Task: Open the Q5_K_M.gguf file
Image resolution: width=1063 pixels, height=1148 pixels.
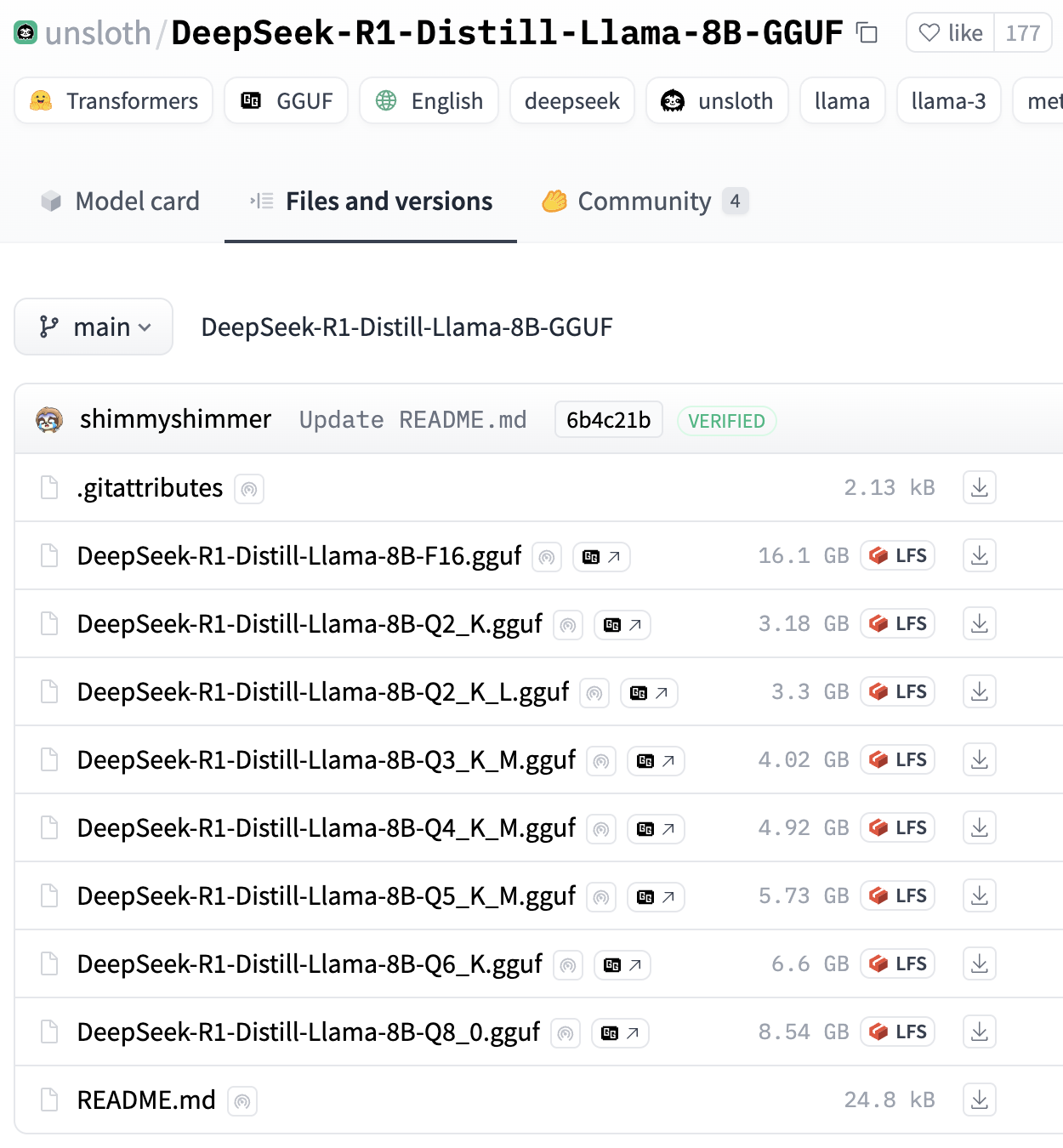Action: (x=326, y=896)
